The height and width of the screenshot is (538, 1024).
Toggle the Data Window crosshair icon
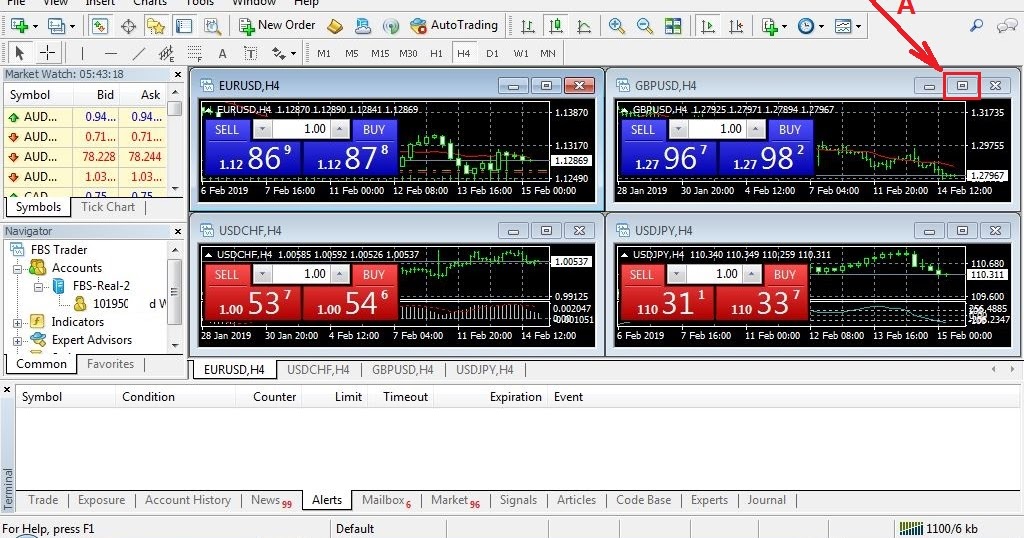click(128, 26)
